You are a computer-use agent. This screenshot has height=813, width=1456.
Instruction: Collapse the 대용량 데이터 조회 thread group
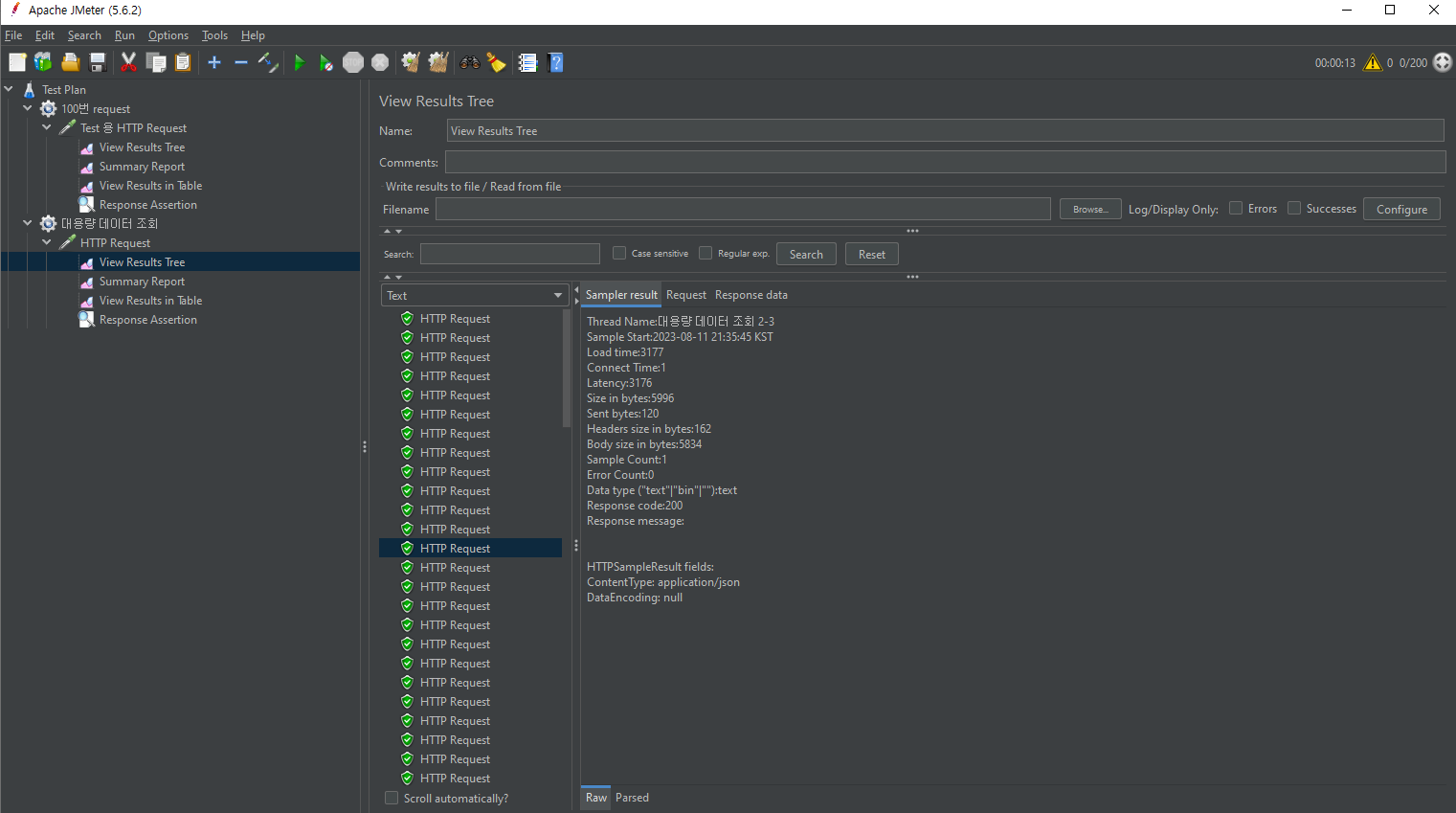(28, 223)
